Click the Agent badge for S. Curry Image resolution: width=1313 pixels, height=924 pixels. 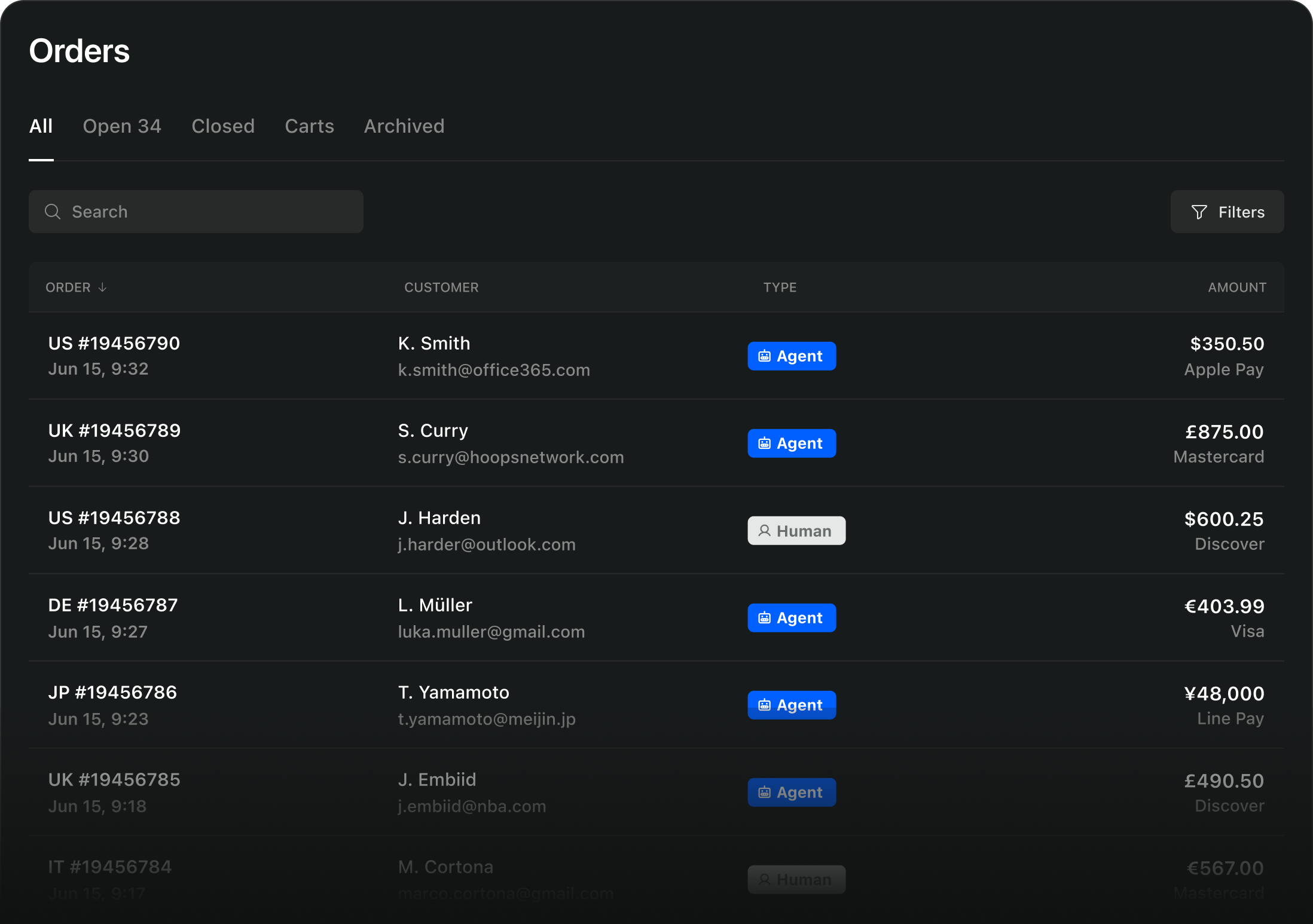(x=791, y=443)
